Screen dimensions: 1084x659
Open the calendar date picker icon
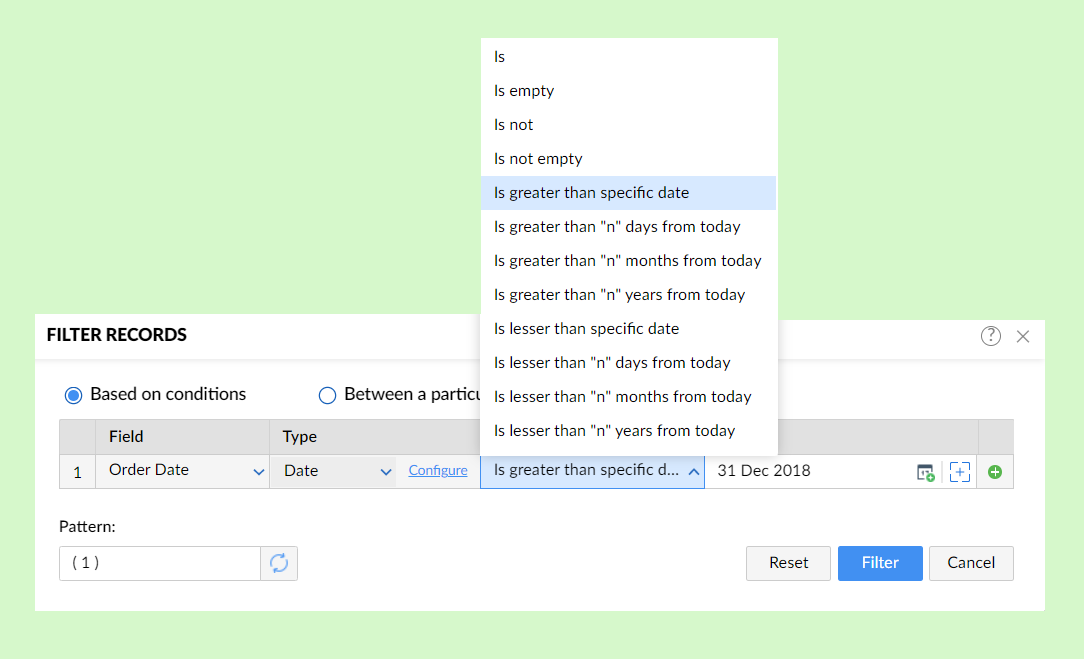[926, 472]
